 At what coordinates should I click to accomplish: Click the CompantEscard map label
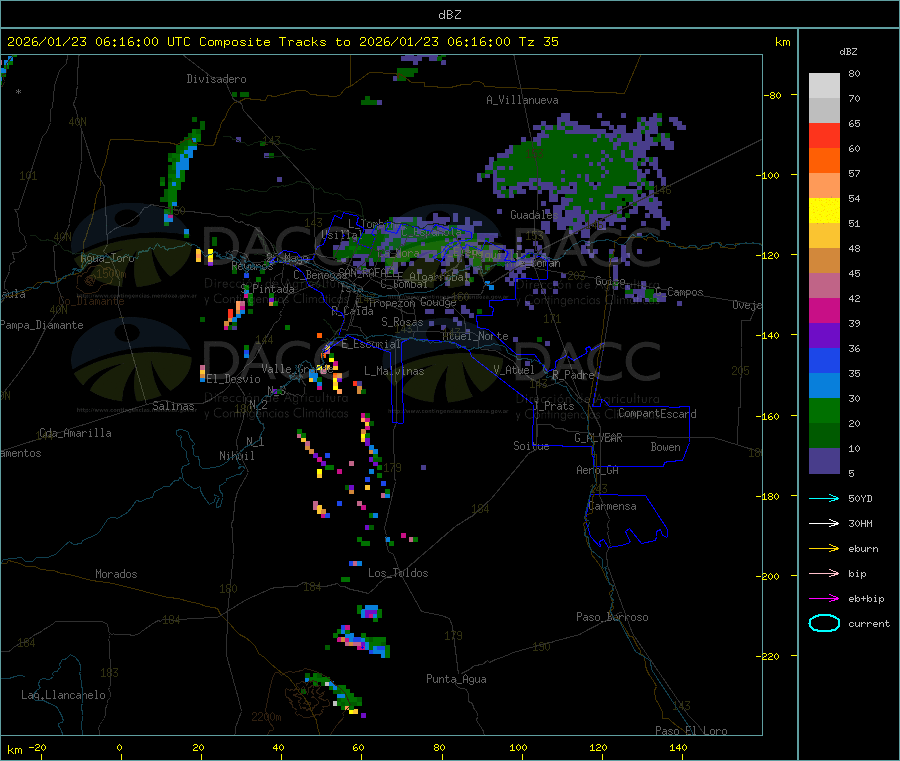click(657, 413)
